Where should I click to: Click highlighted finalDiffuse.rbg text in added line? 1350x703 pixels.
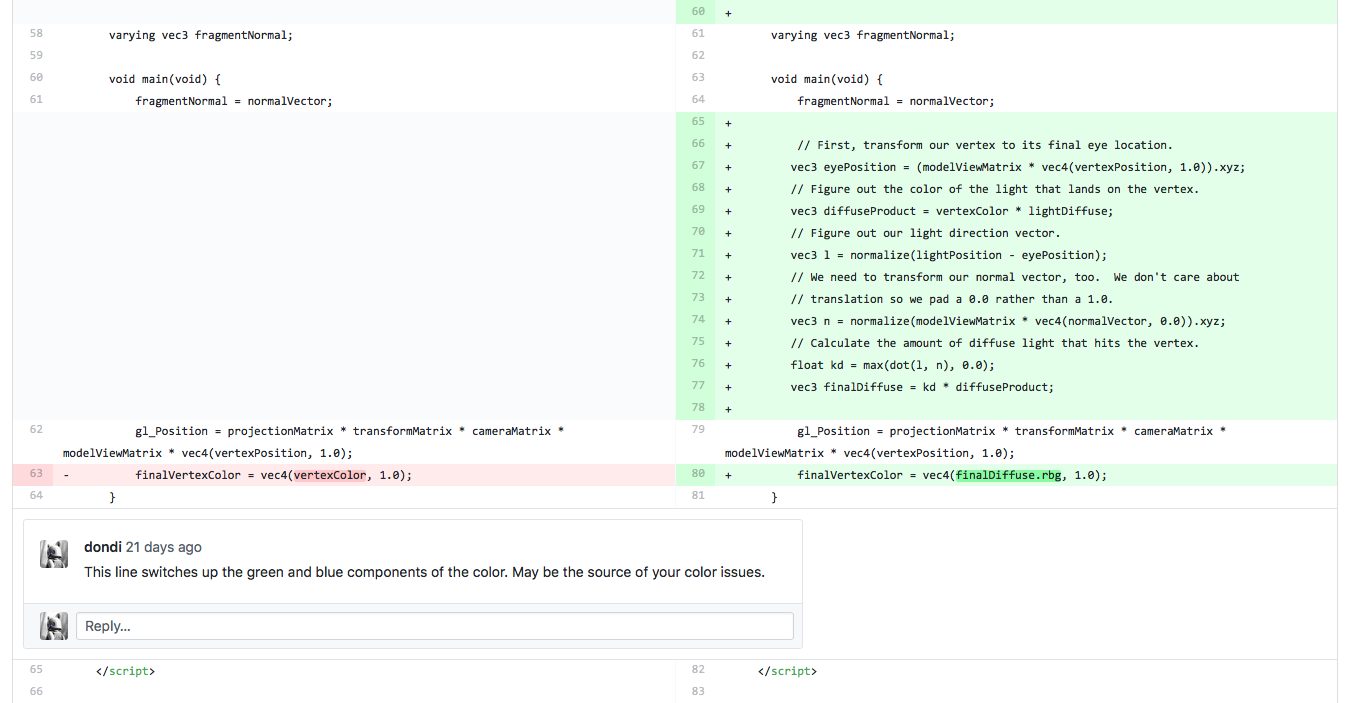point(1008,476)
